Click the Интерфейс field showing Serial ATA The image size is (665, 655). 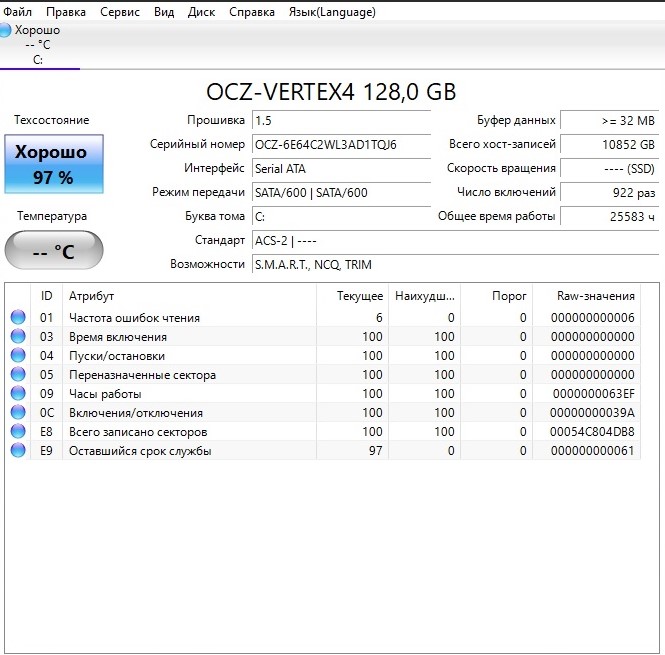tap(341, 168)
